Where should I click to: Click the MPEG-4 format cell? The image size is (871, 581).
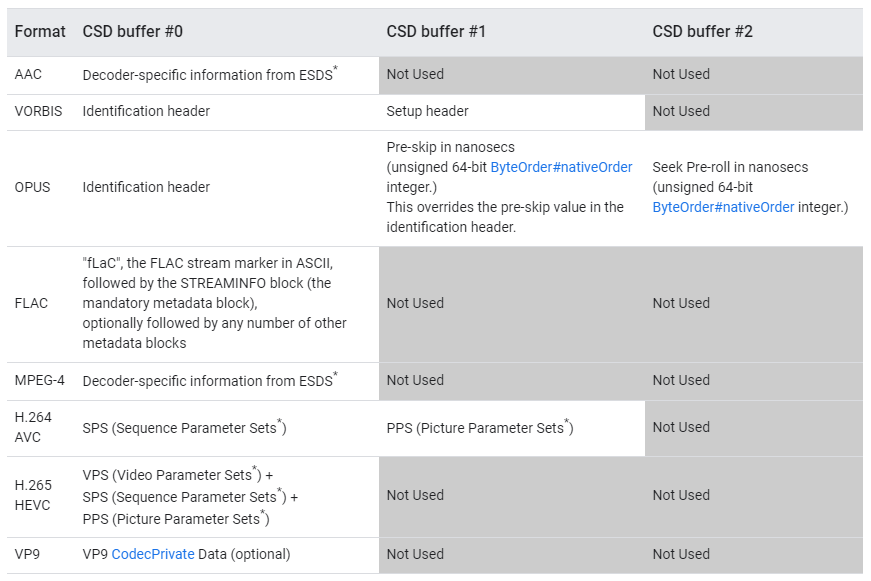(x=40, y=380)
